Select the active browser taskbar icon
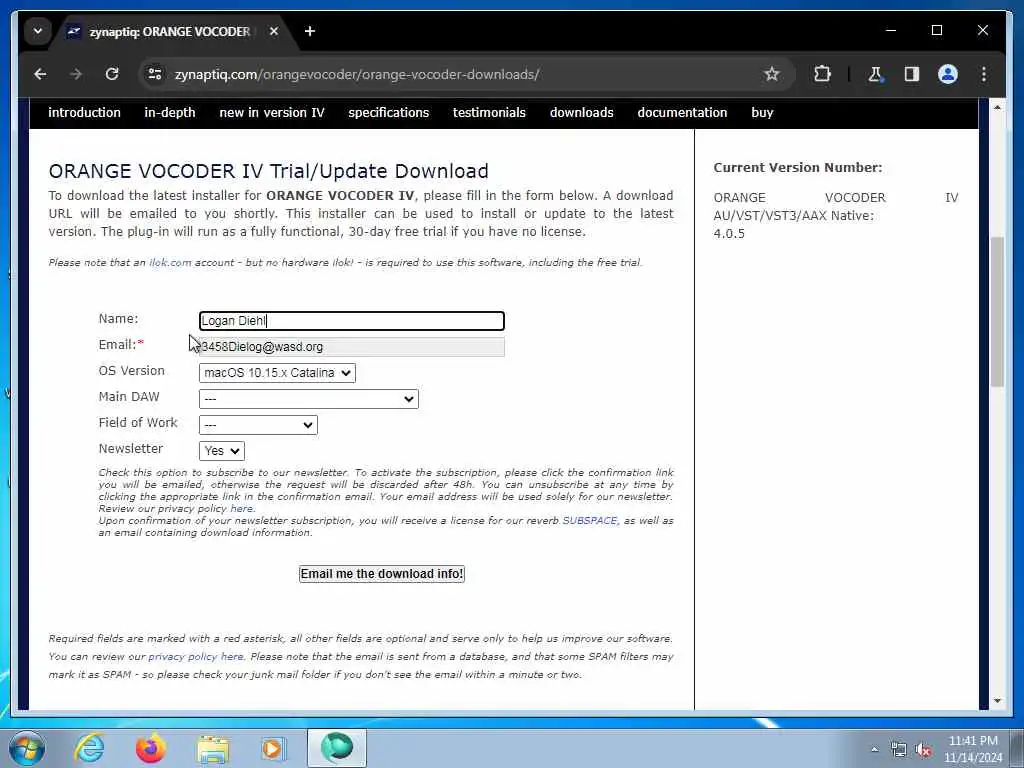1024x768 pixels. tap(337, 748)
